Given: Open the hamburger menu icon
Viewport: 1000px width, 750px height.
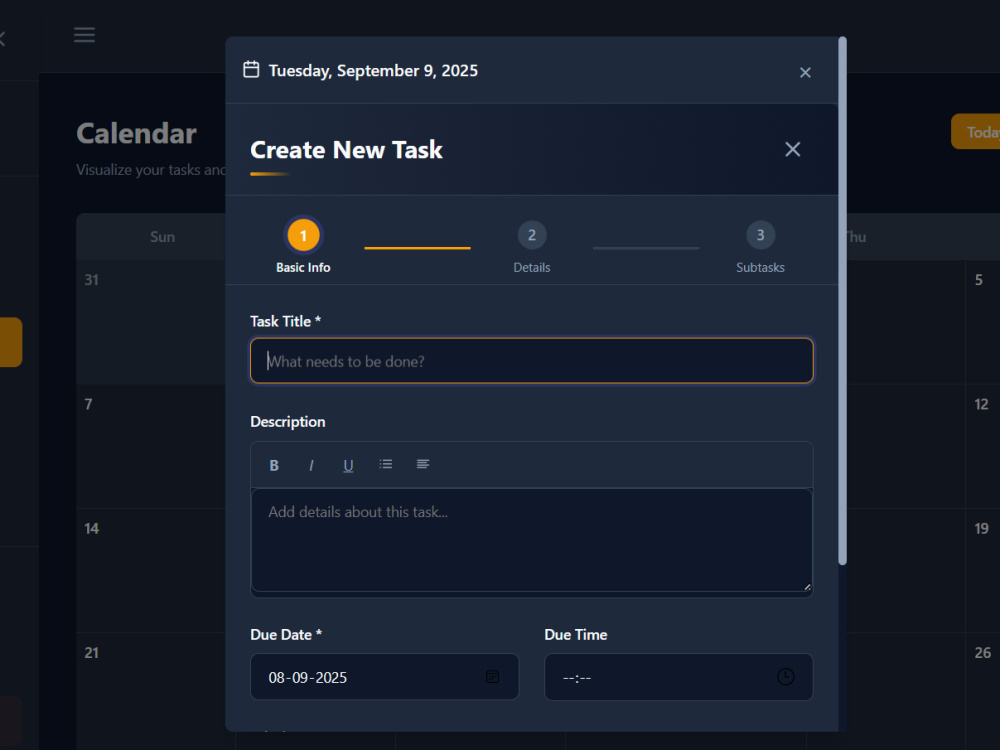Looking at the screenshot, I should pyautogui.click(x=84, y=35).
